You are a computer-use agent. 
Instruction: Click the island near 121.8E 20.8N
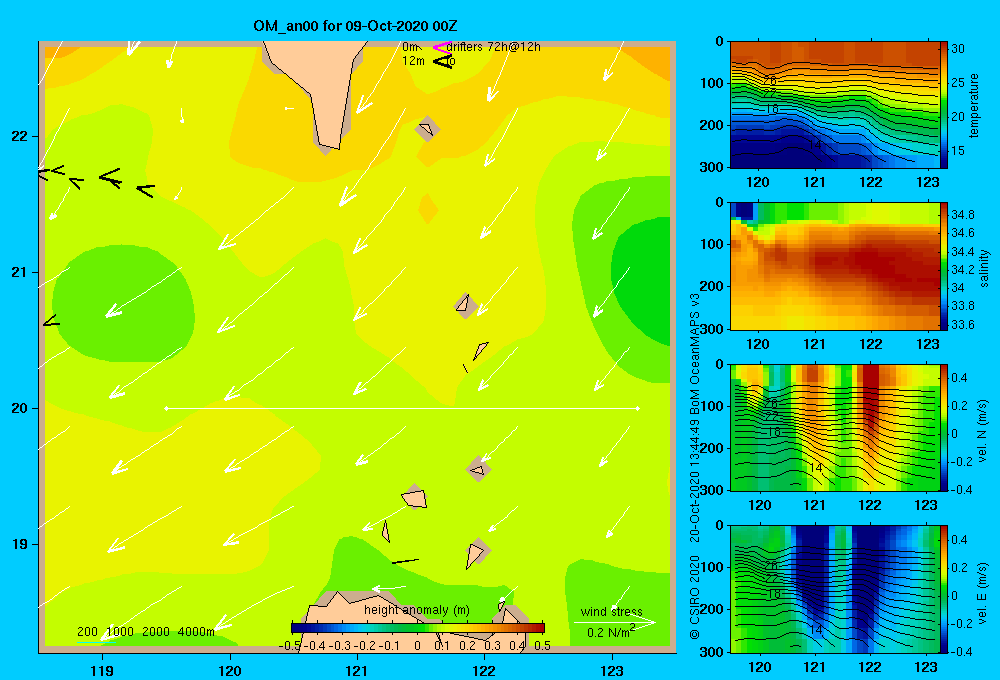pyautogui.click(x=465, y=306)
